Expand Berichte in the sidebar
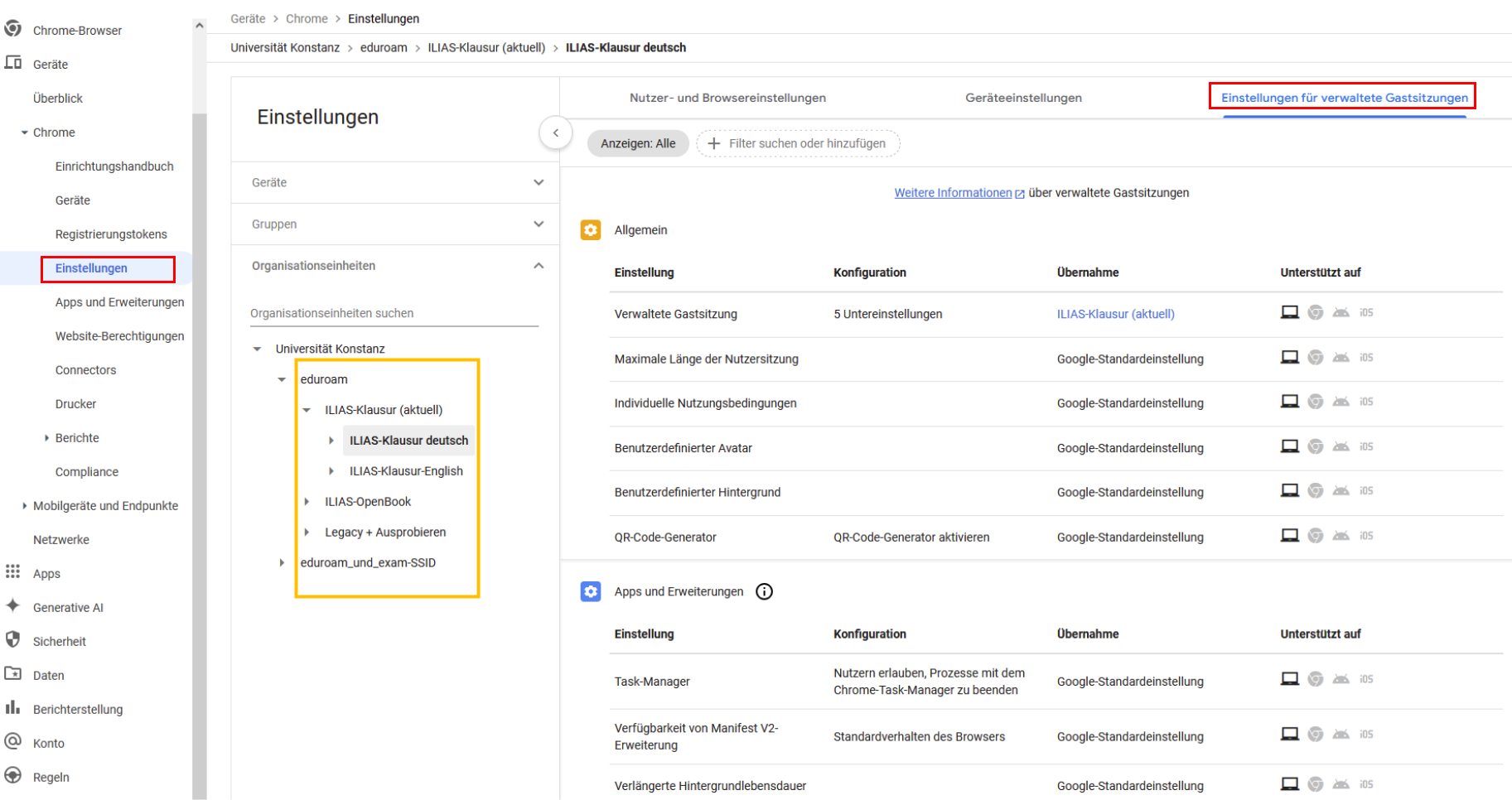Screen dimensions: 1512x800 point(46,438)
